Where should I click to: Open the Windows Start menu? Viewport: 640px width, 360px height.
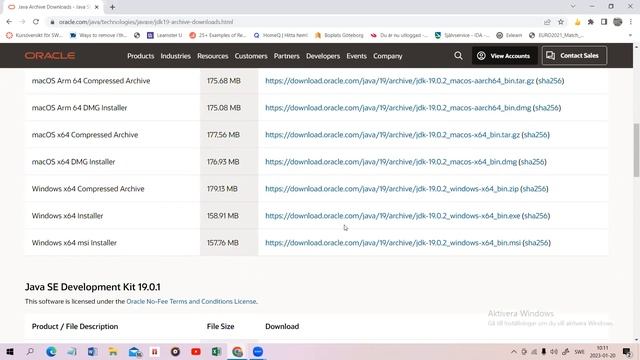10,351
